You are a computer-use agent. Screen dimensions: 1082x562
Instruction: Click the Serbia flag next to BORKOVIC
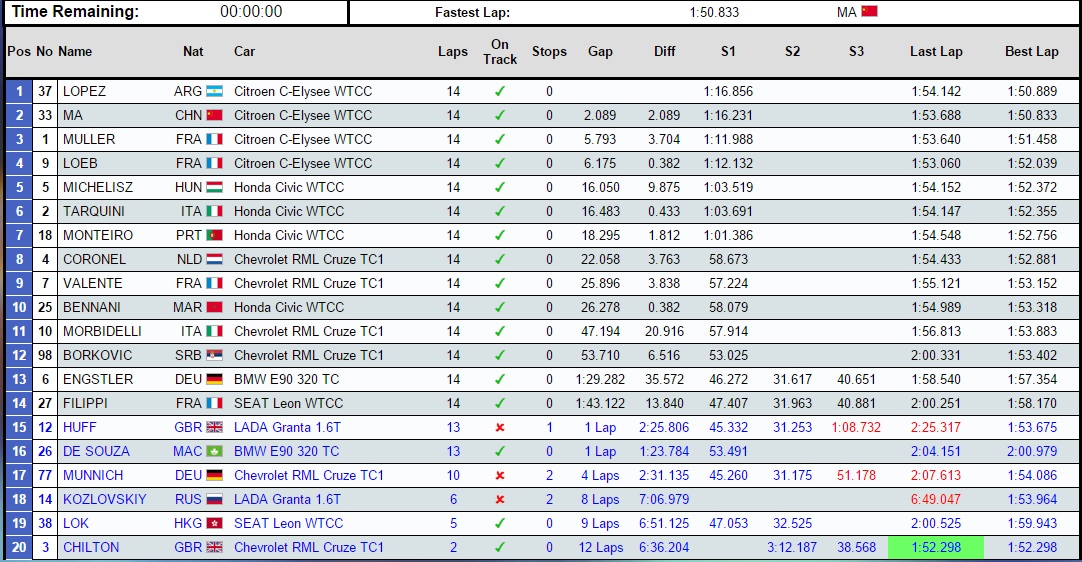click(214, 355)
